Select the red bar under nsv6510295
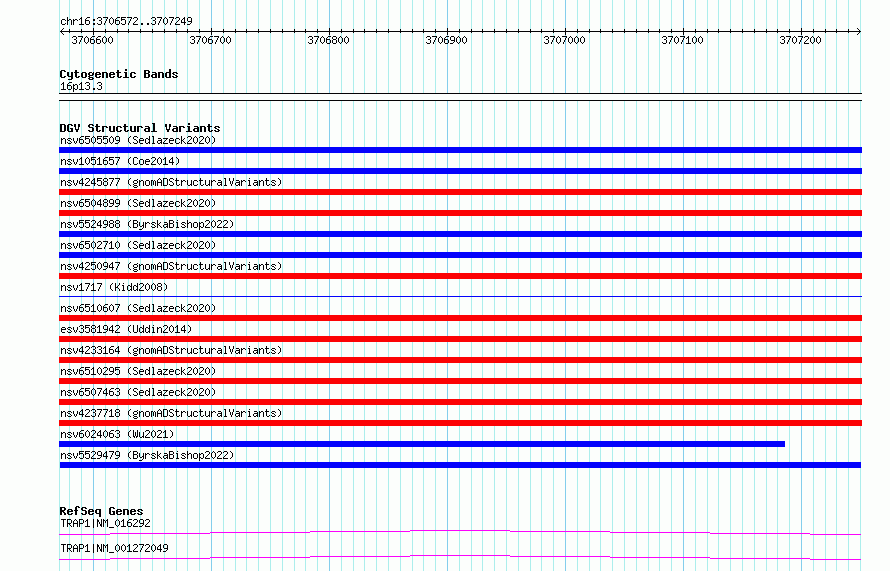Screen dimensions: 890x571 [460, 381]
